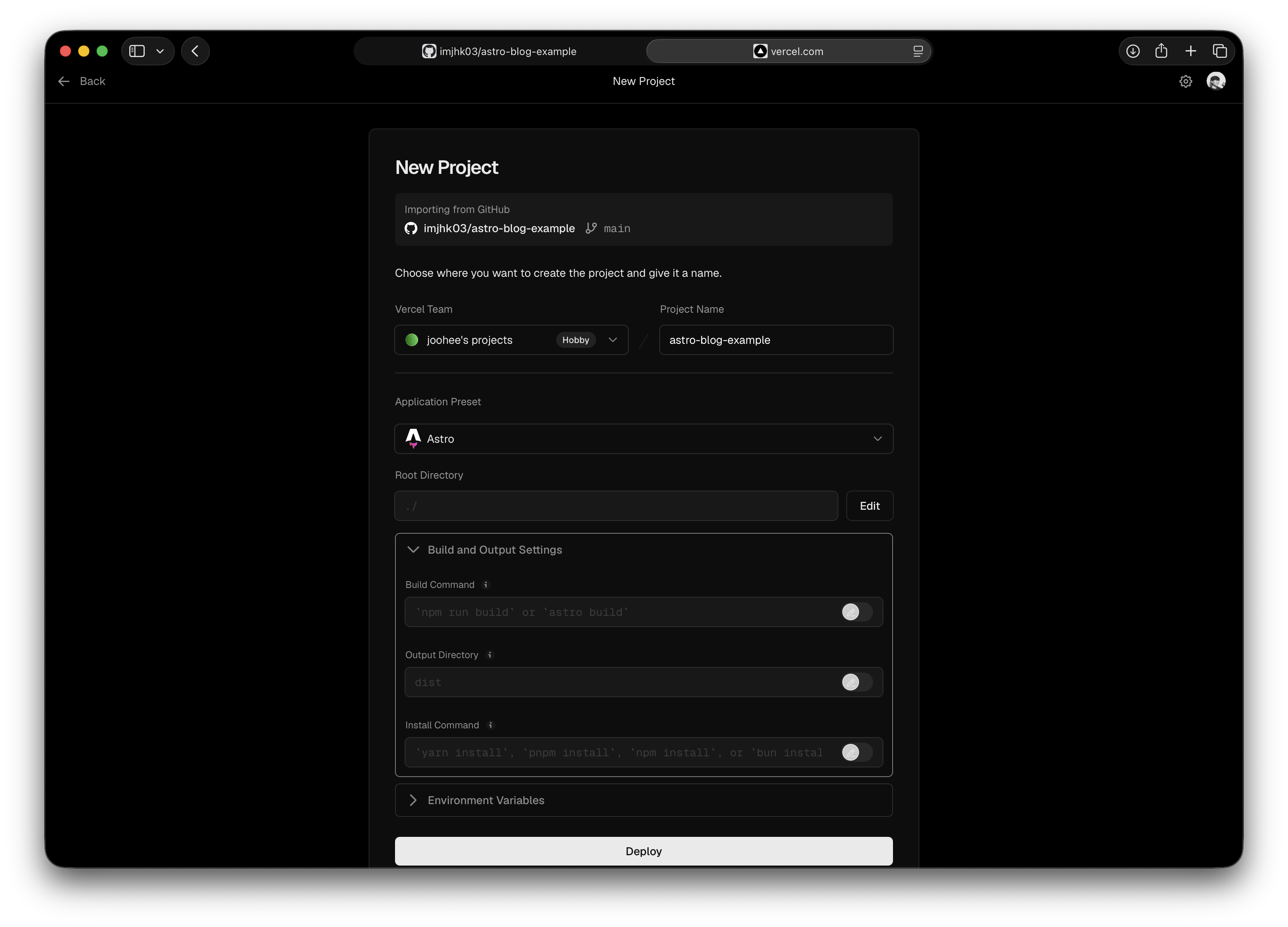The height and width of the screenshot is (927, 1288).
Task: Open imjhk03/astro-blog-example repository link
Action: coord(499,228)
